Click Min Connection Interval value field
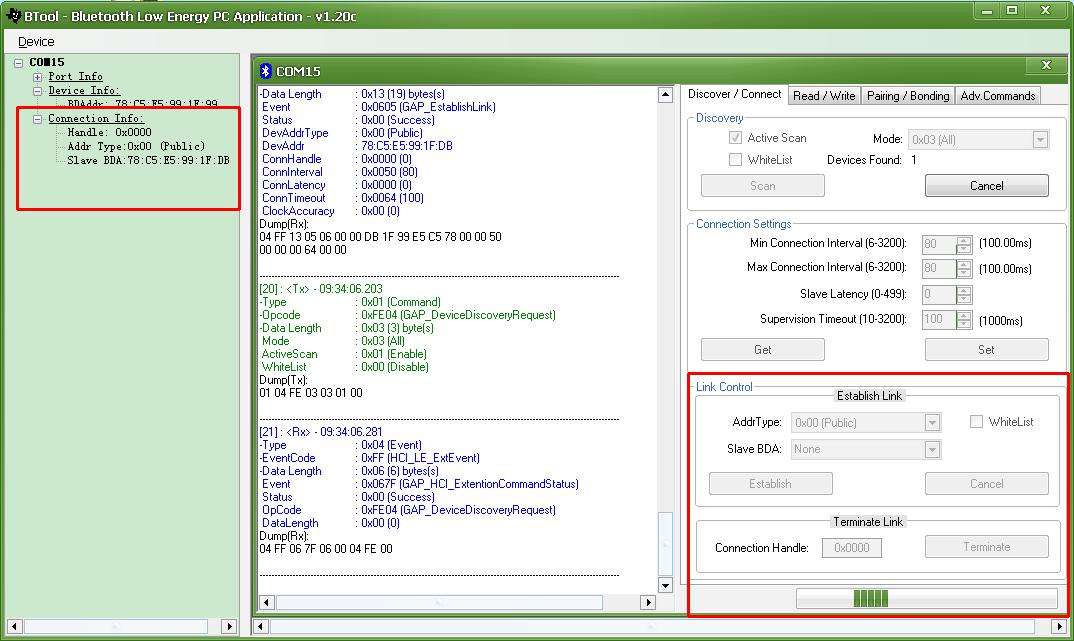 pyautogui.click(x=938, y=244)
